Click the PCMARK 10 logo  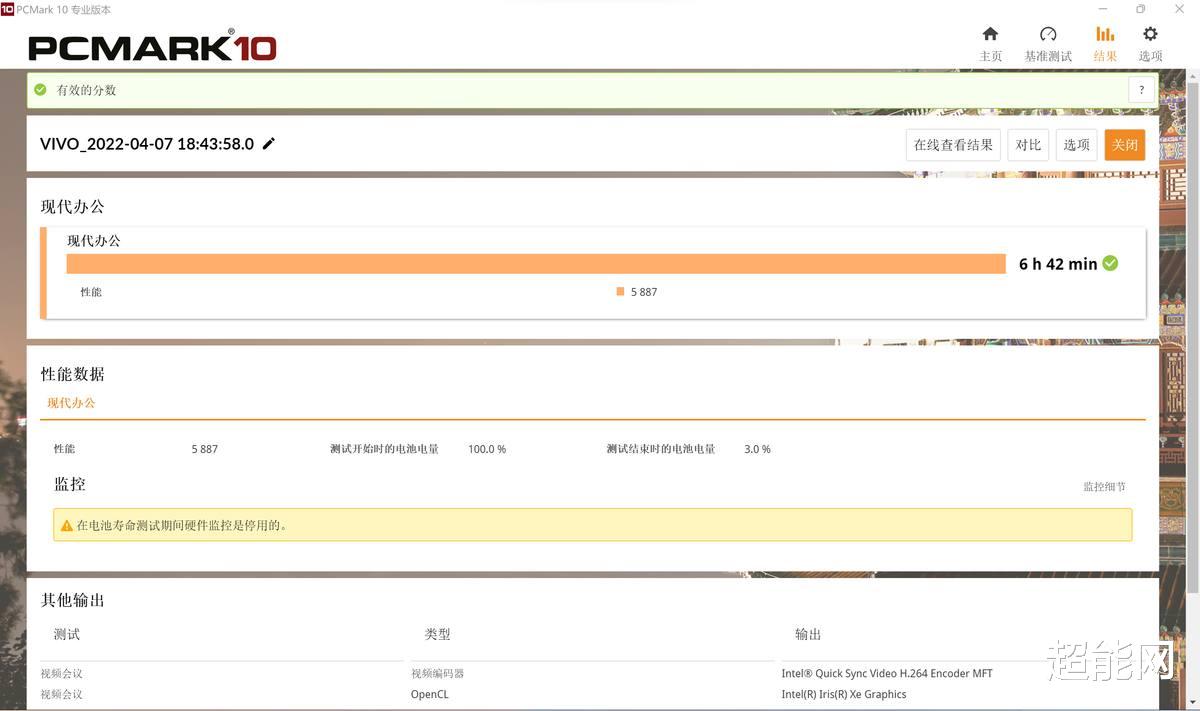151,45
